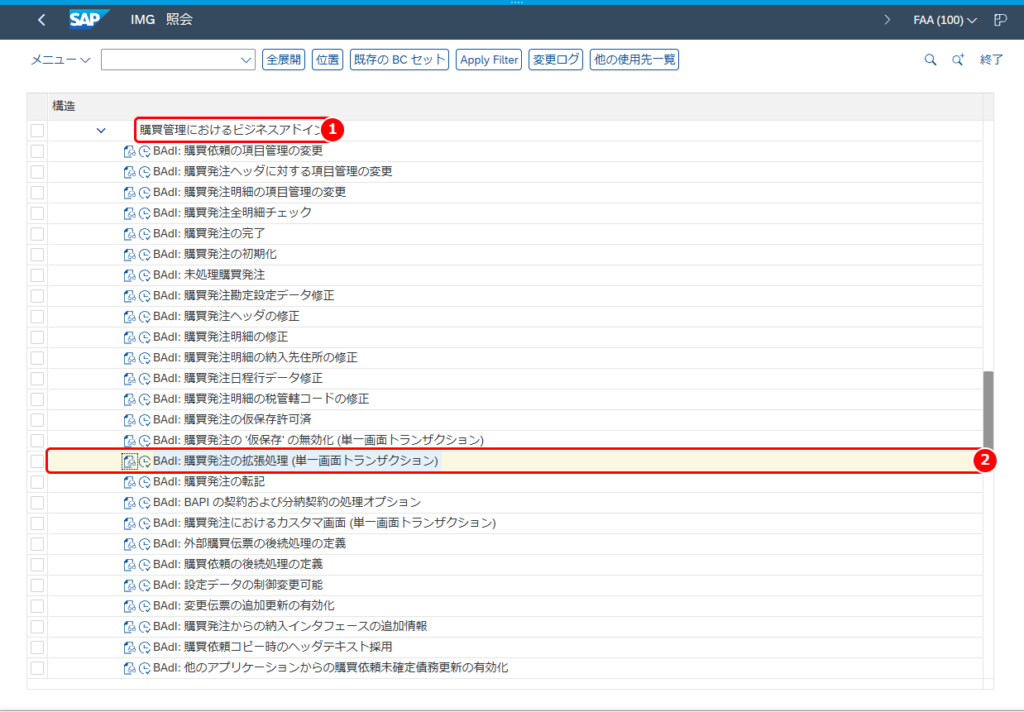Execute activity icon for 購買発注ヘッダの修正

click(x=144, y=316)
